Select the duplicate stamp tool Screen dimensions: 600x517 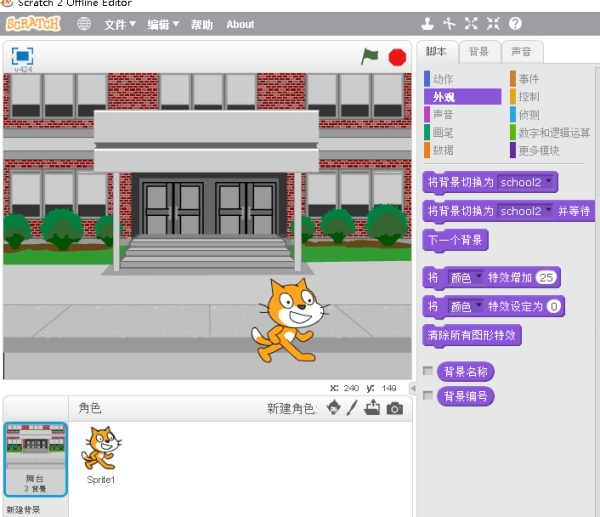(x=427, y=24)
